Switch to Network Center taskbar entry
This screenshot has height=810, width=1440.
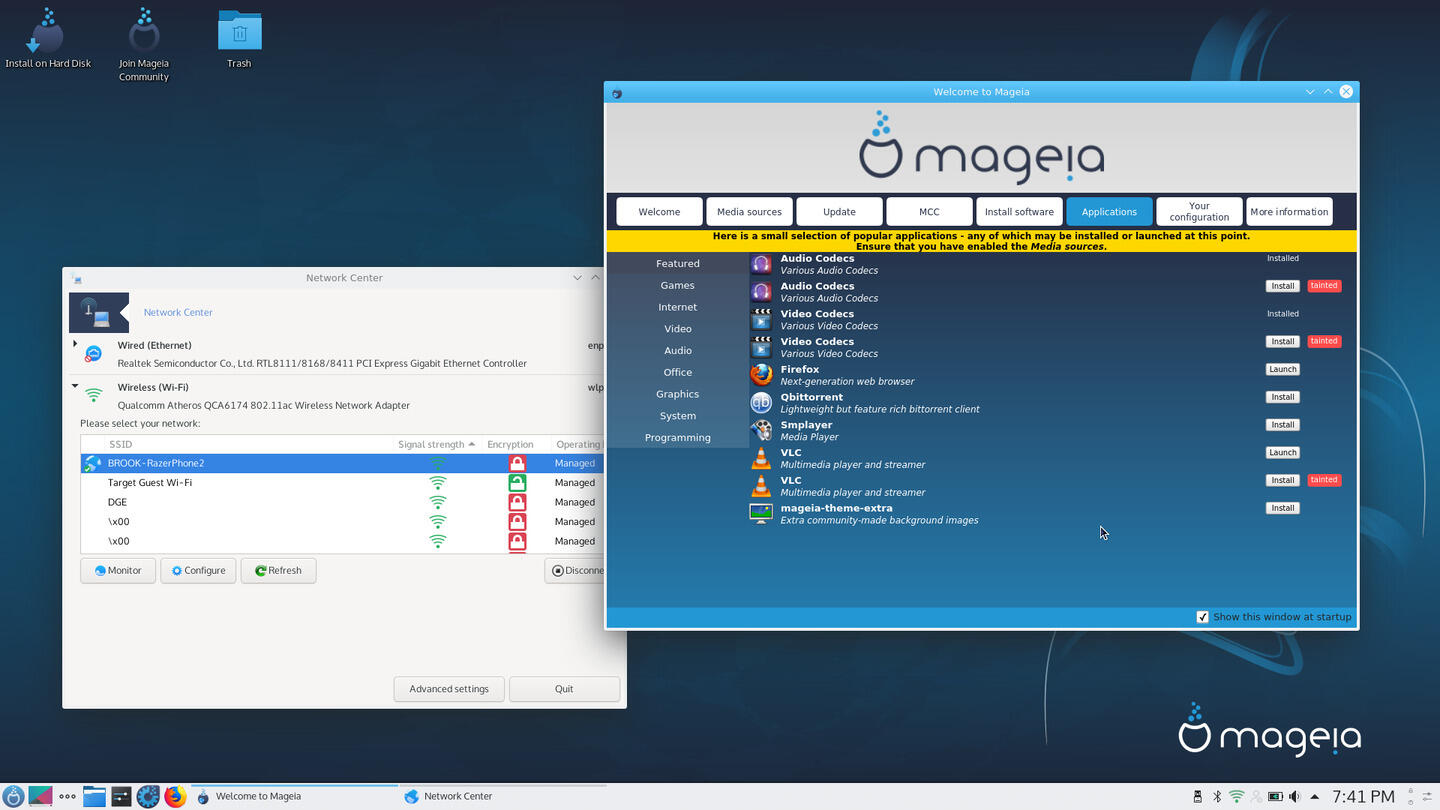[502, 796]
